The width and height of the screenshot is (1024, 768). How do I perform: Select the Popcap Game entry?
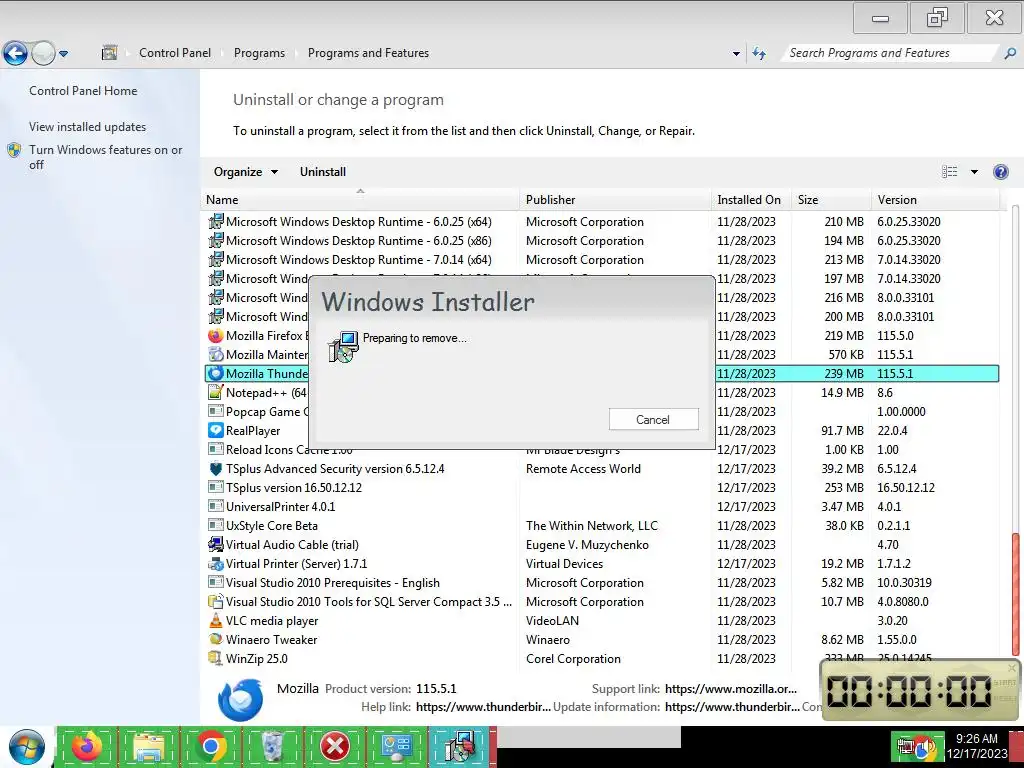click(x=601, y=411)
